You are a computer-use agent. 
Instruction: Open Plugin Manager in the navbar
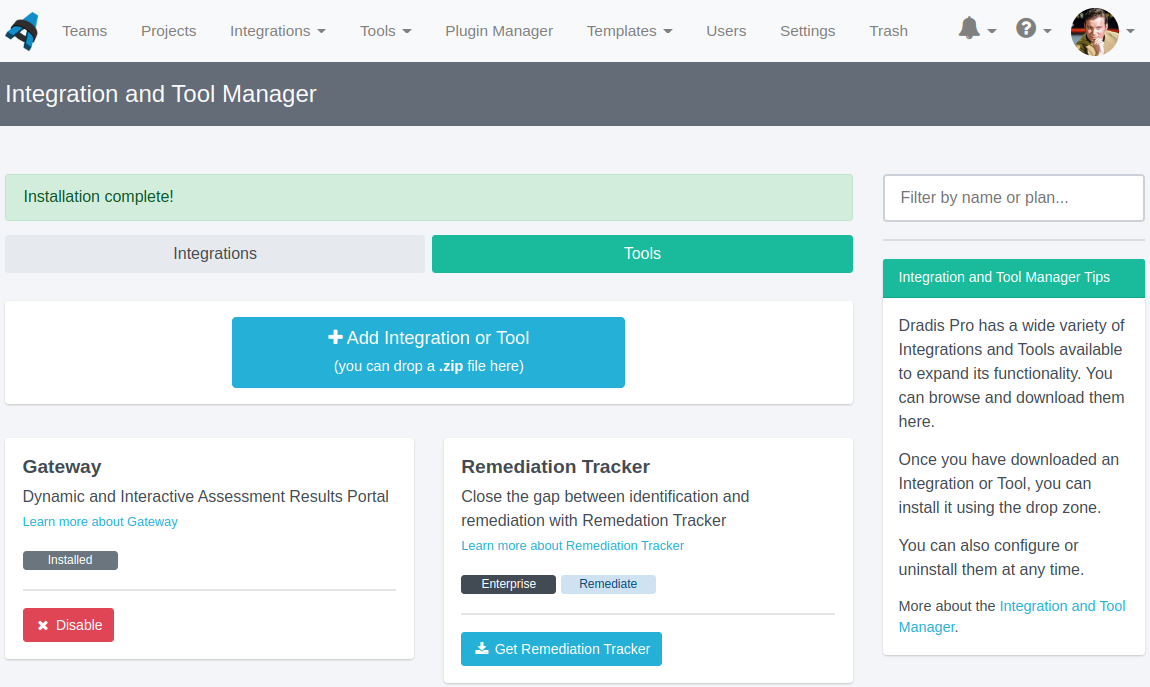point(499,31)
